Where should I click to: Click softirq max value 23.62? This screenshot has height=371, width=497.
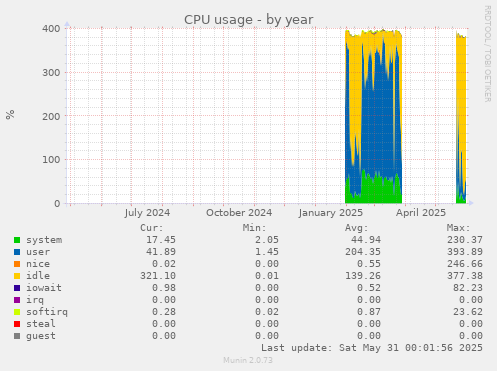pyautogui.click(x=468, y=312)
